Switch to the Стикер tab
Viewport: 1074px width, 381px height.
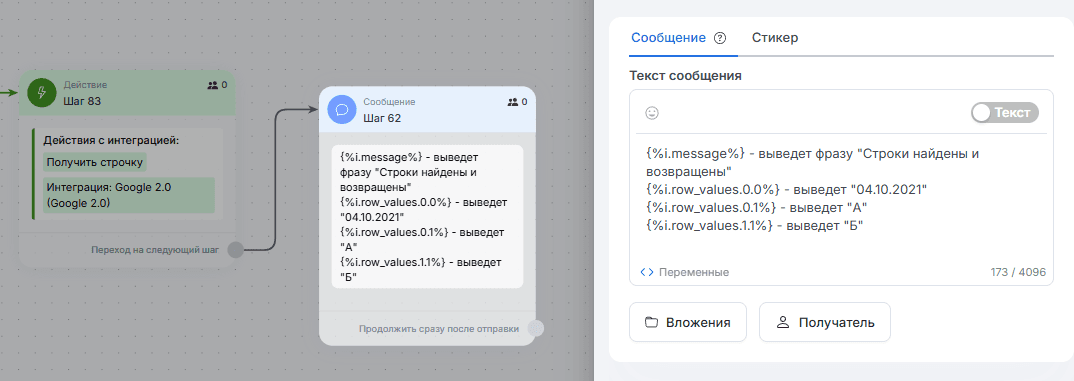(775, 38)
